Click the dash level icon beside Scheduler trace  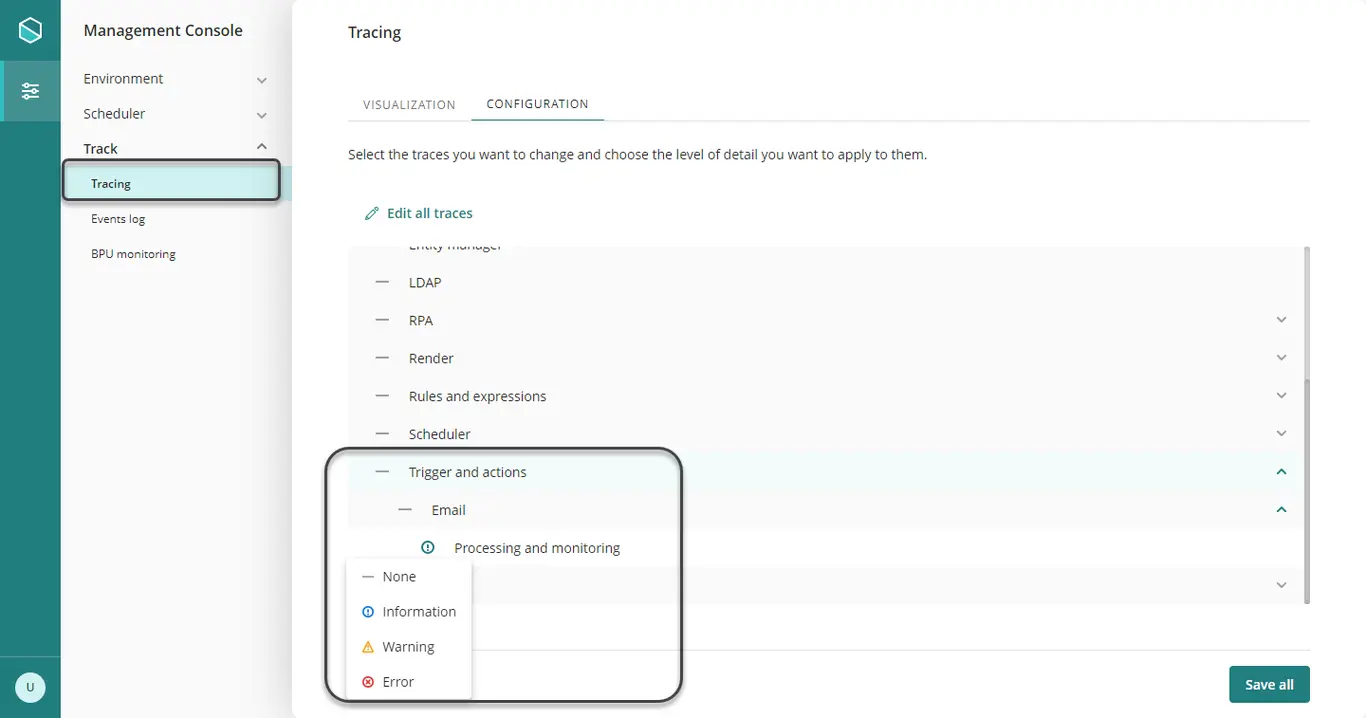click(382, 434)
